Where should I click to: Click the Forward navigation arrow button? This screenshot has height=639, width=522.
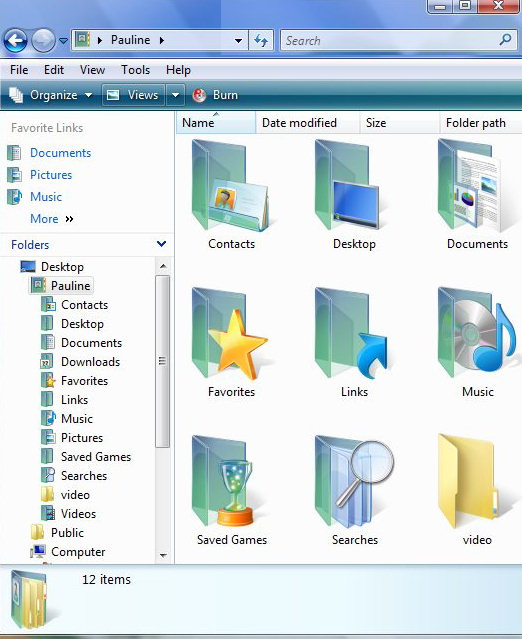pyautogui.click(x=43, y=40)
